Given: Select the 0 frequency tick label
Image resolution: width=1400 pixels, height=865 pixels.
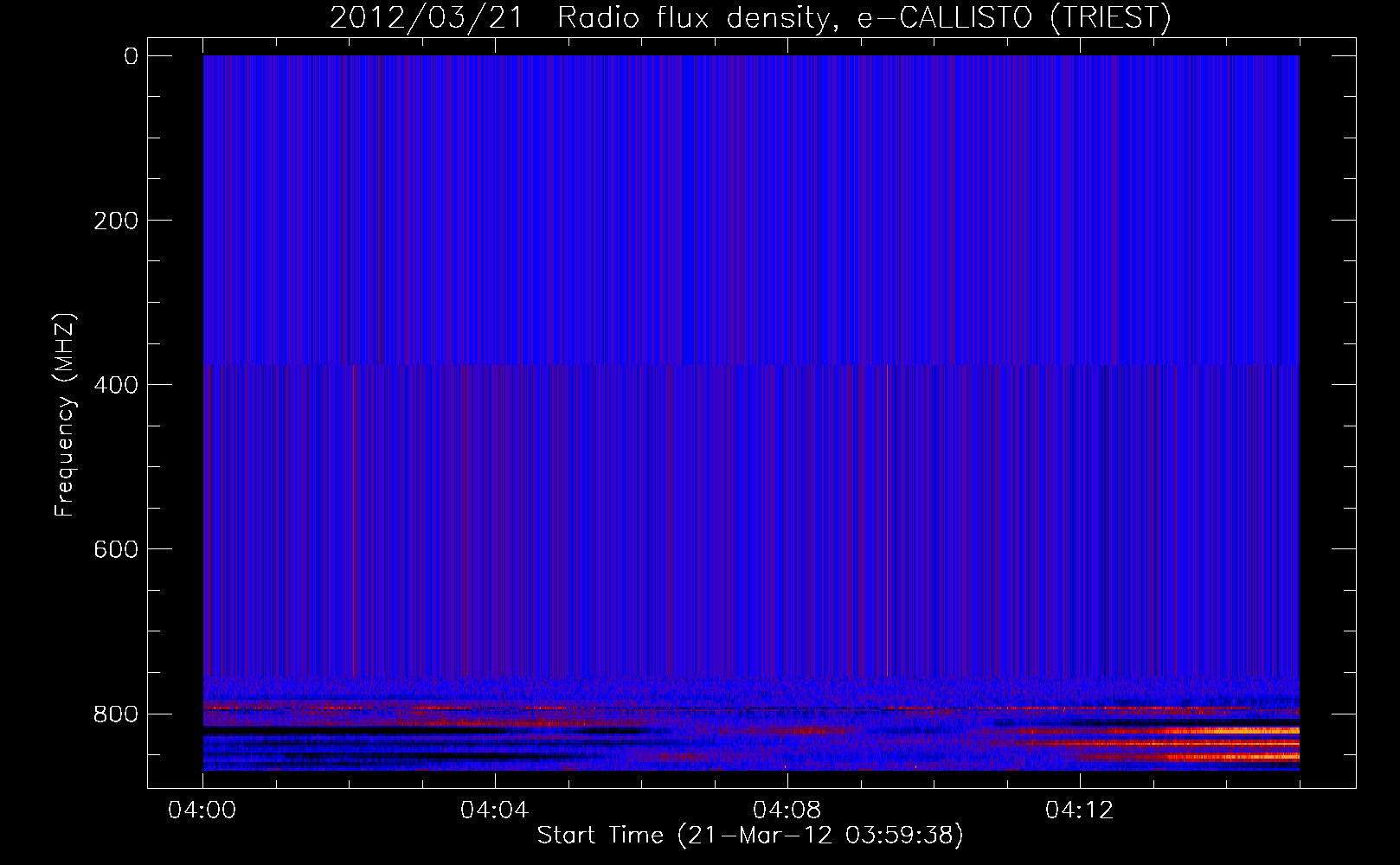Looking at the screenshot, I should tap(131, 57).
